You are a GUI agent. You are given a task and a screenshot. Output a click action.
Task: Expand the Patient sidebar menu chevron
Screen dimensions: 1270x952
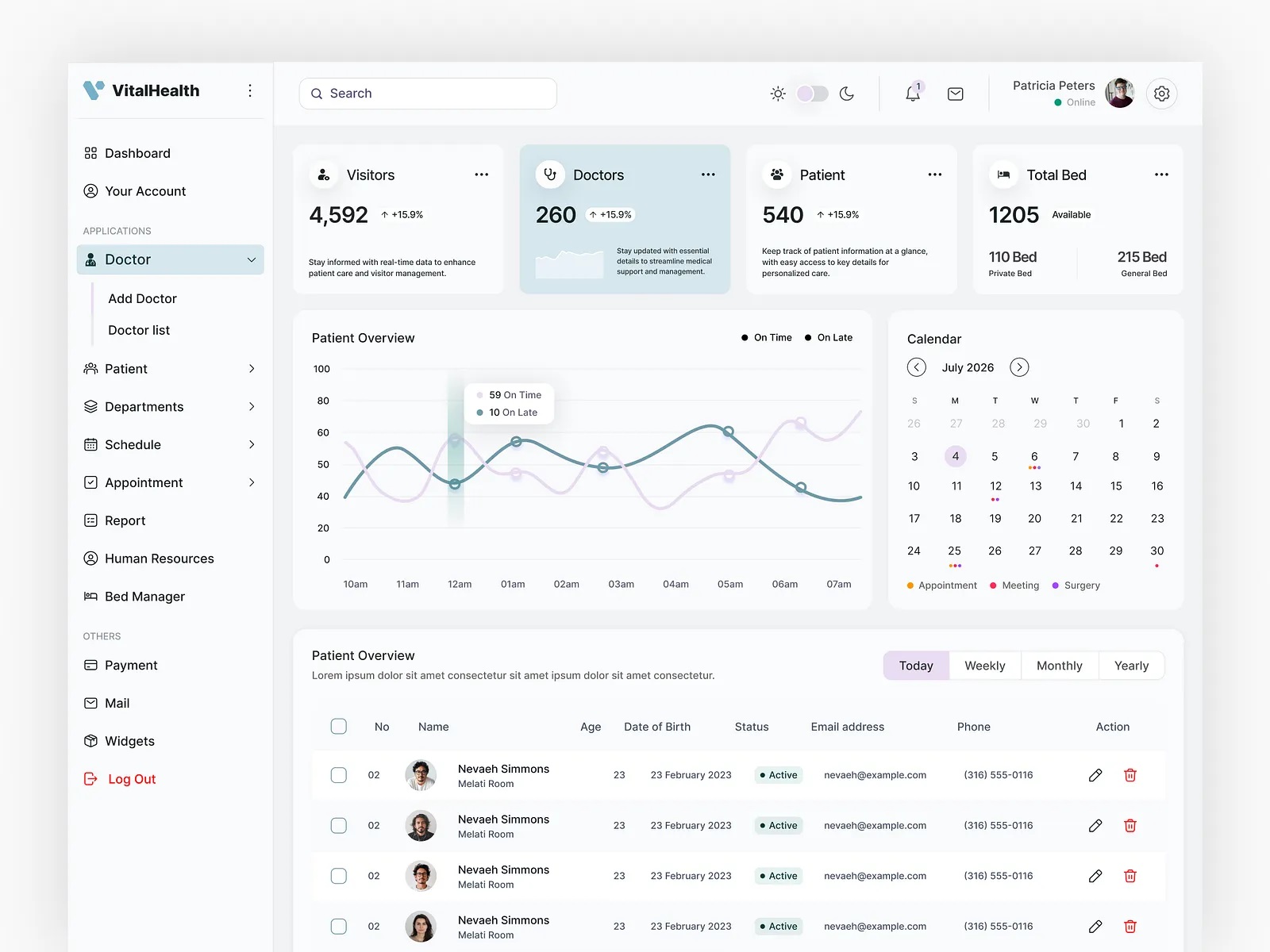tap(252, 369)
